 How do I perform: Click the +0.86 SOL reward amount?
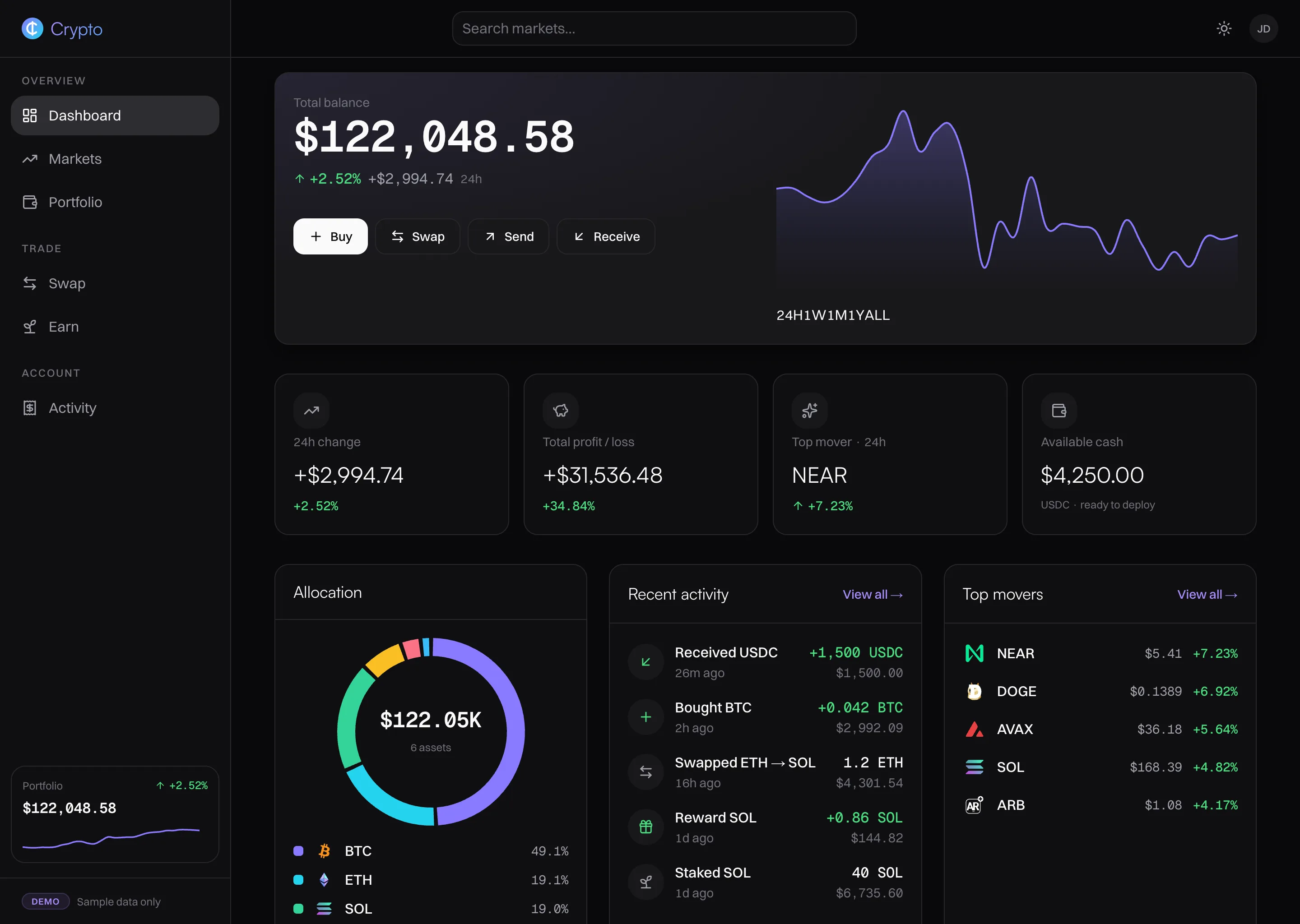[864, 818]
